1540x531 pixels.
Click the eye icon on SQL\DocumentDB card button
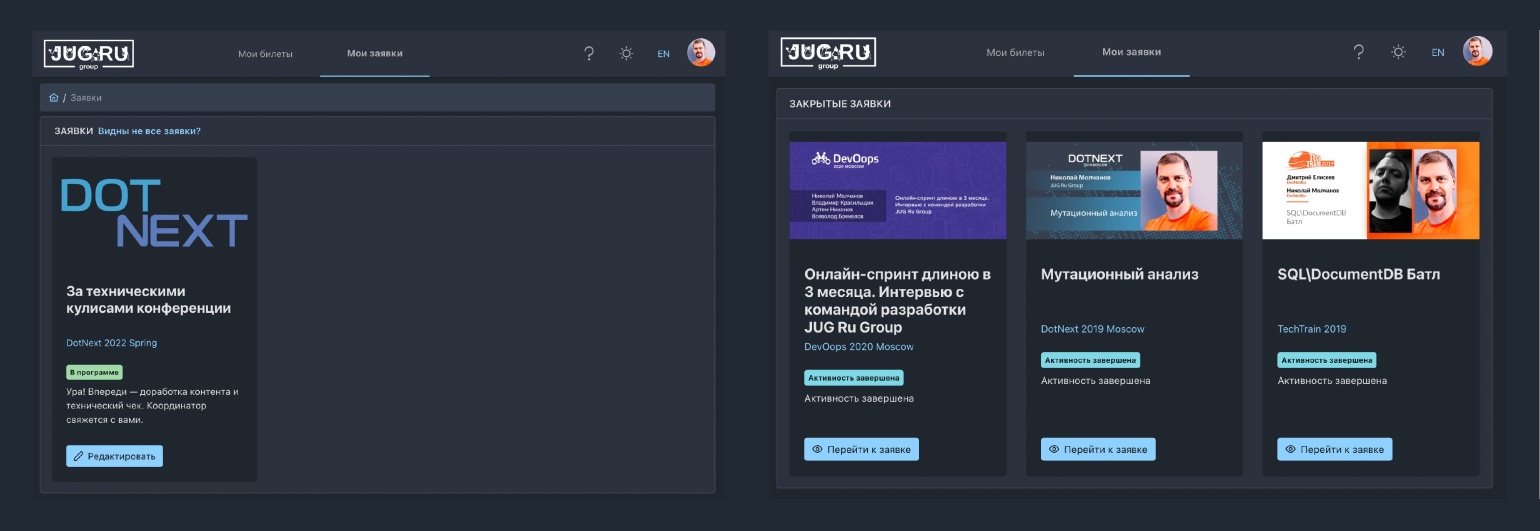1290,450
